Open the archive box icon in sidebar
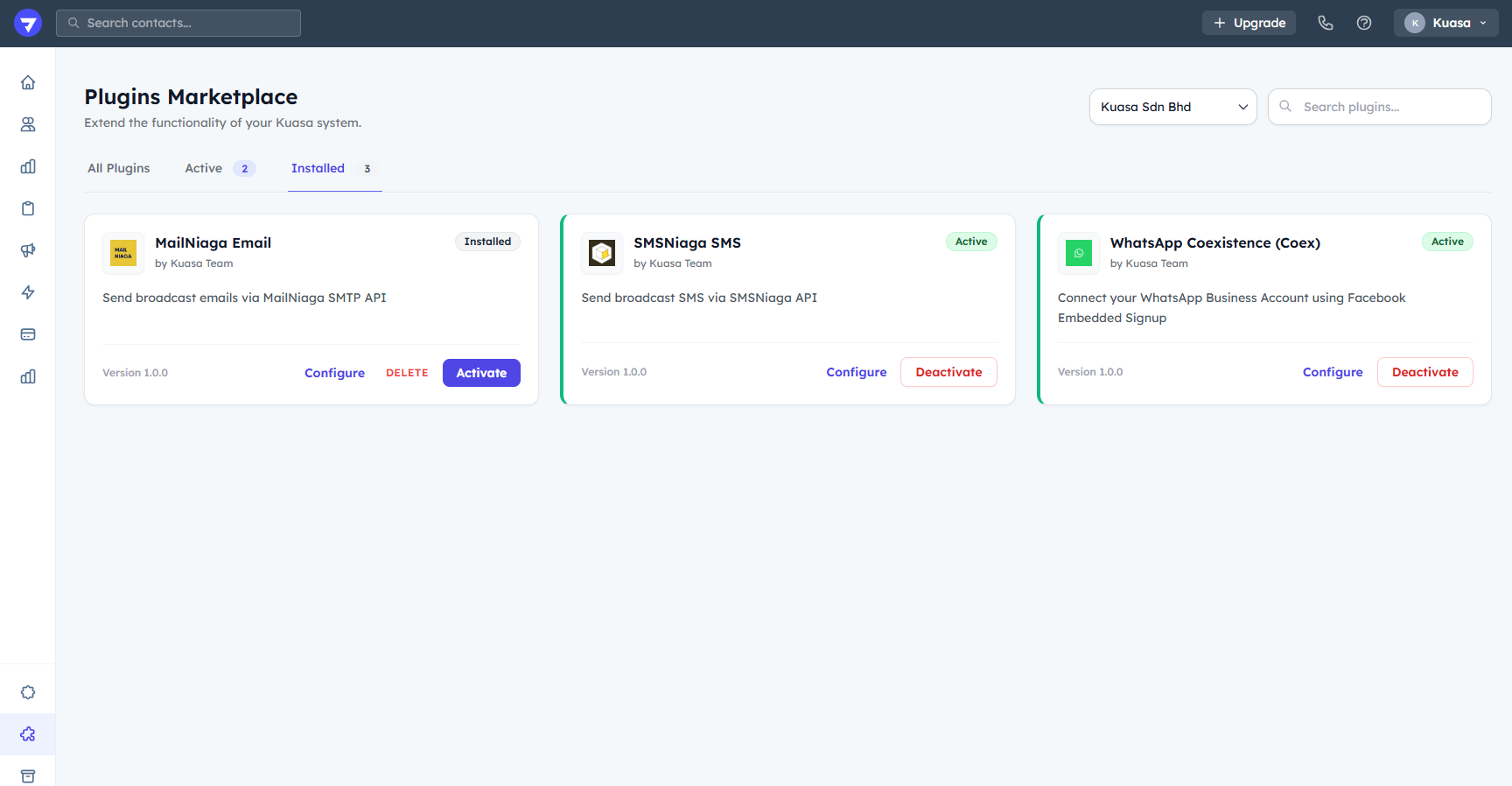This screenshot has height=786, width=1512. [x=28, y=776]
